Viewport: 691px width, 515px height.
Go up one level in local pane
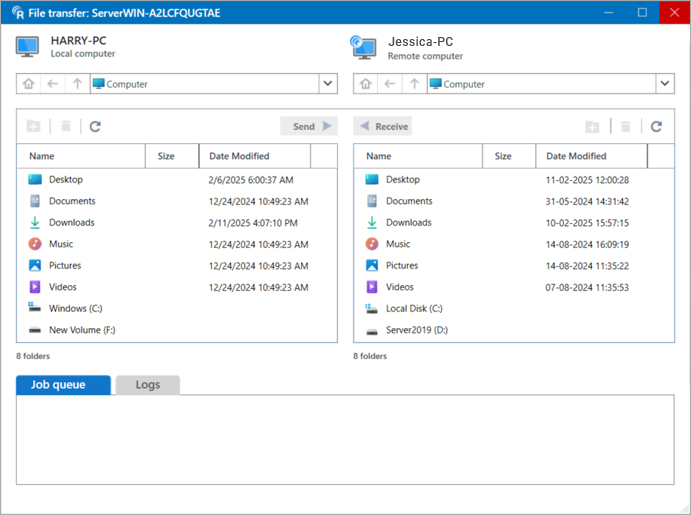[x=76, y=84]
